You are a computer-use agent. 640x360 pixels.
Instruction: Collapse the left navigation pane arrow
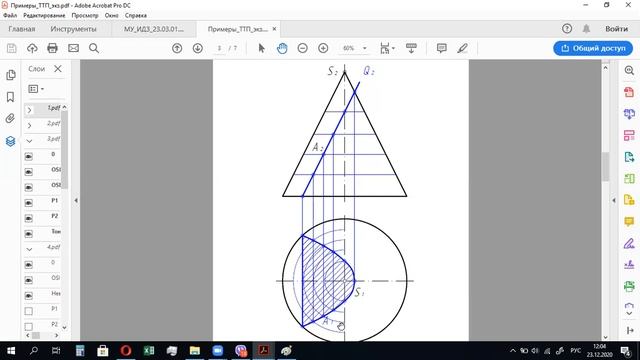coord(76,200)
